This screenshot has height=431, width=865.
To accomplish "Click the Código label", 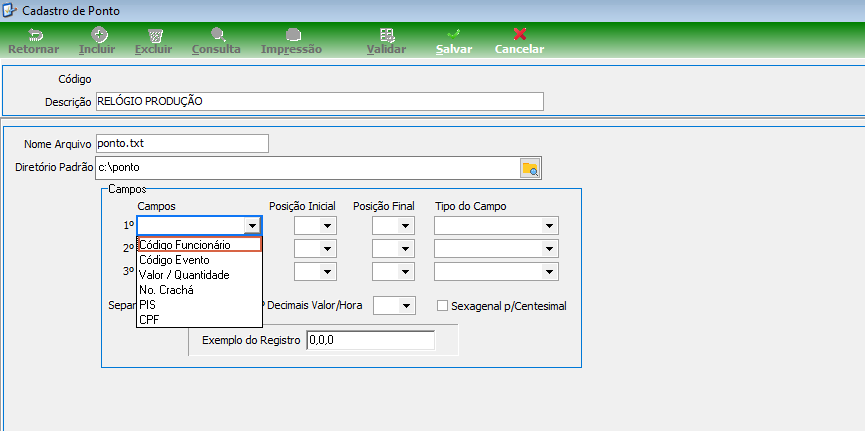I will (74, 79).
